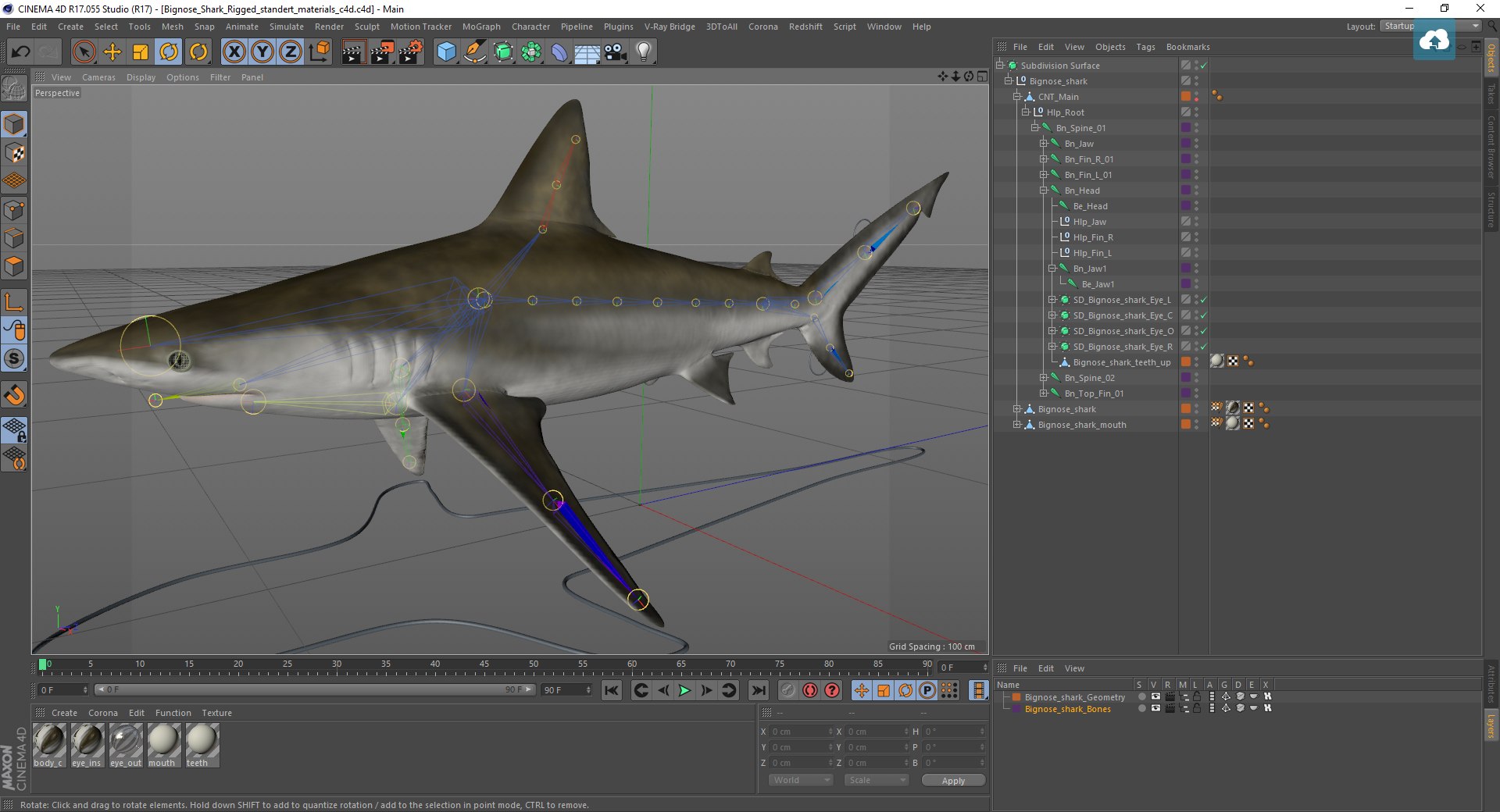Go to start of animation

(612, 690)
